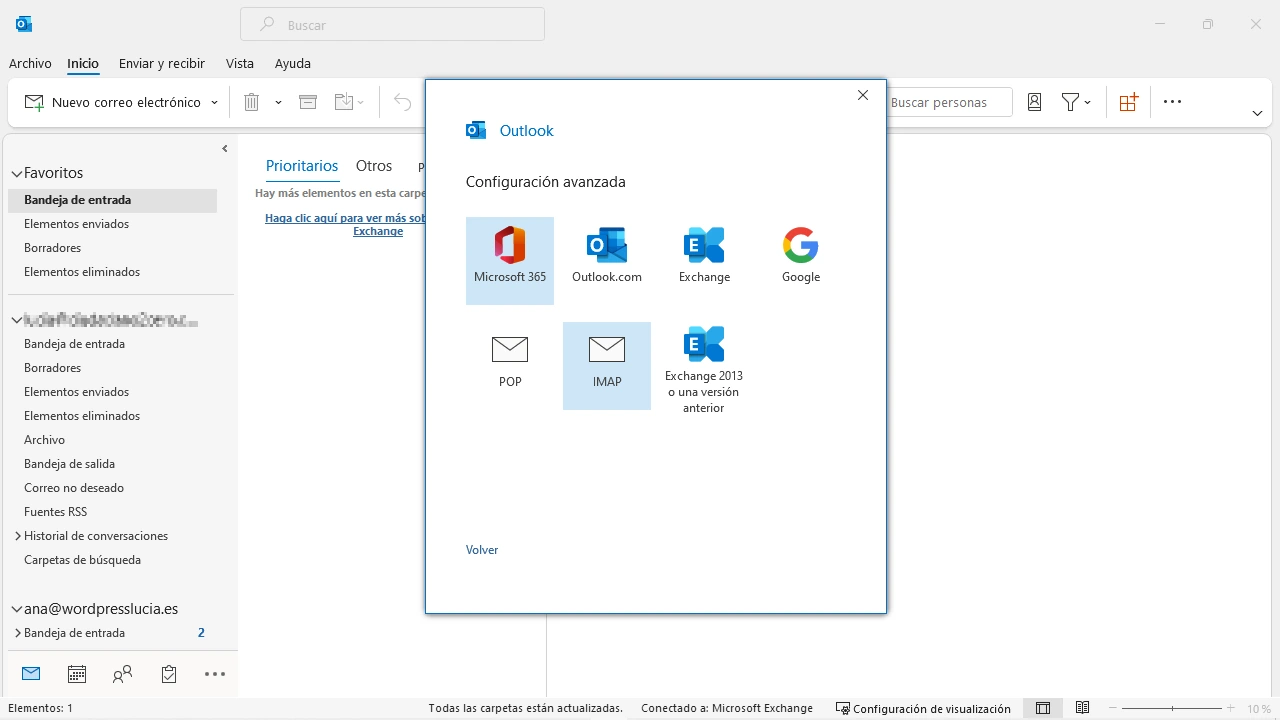This screenshot has height=720, width=1280.
Task: Switch to normal view status icon
Action: coord(1043,709)
